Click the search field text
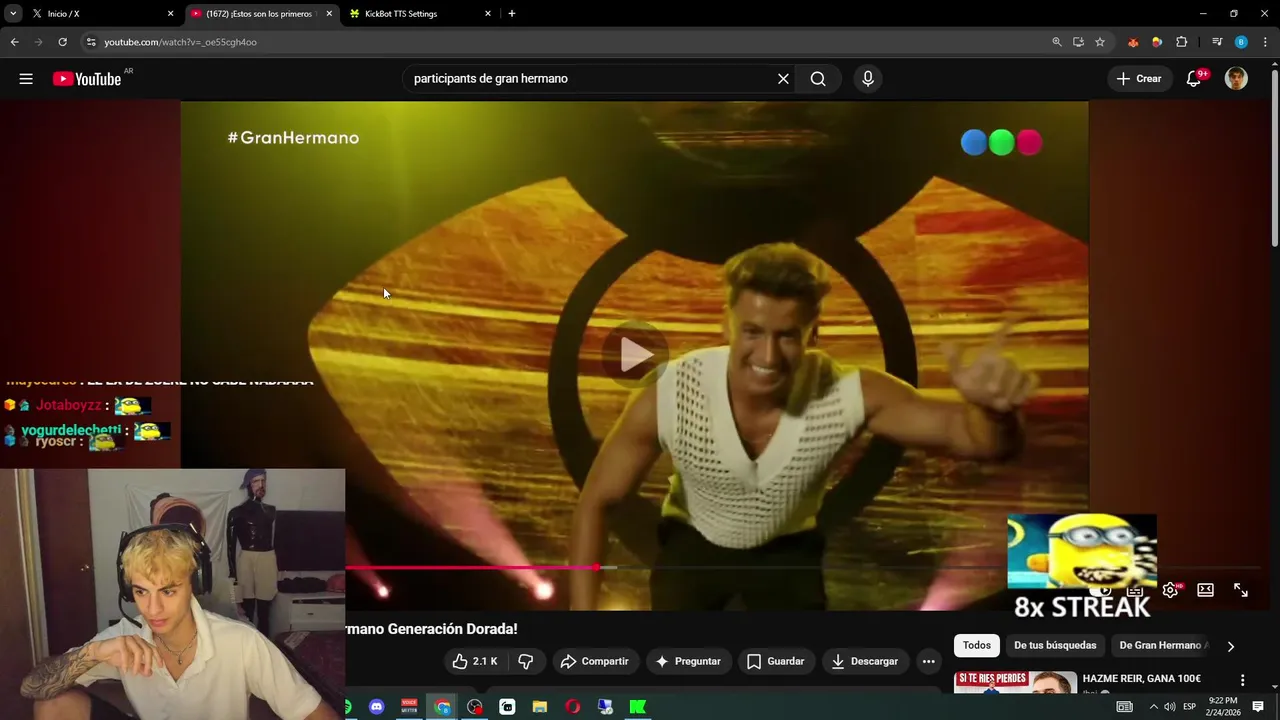Screen dimensions: 1280x720 click(x=491, y=79)
